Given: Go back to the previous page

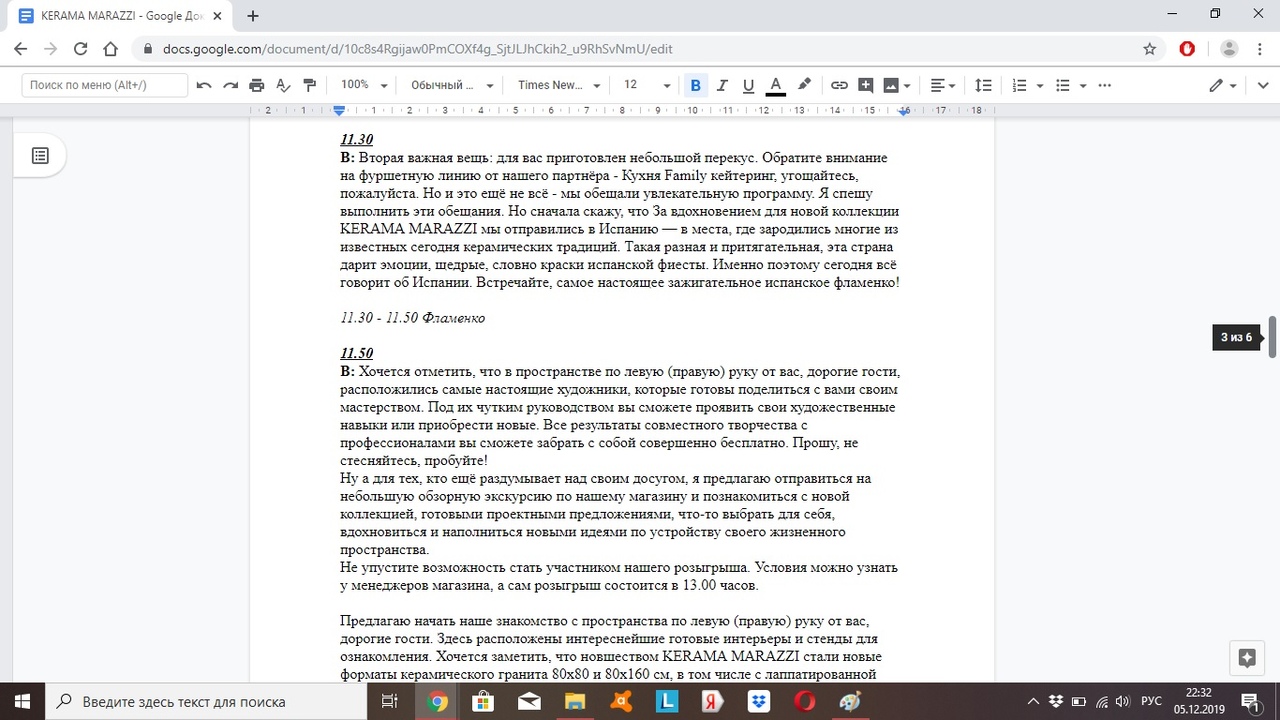Looking at the screenshot, I should (21, 49).
